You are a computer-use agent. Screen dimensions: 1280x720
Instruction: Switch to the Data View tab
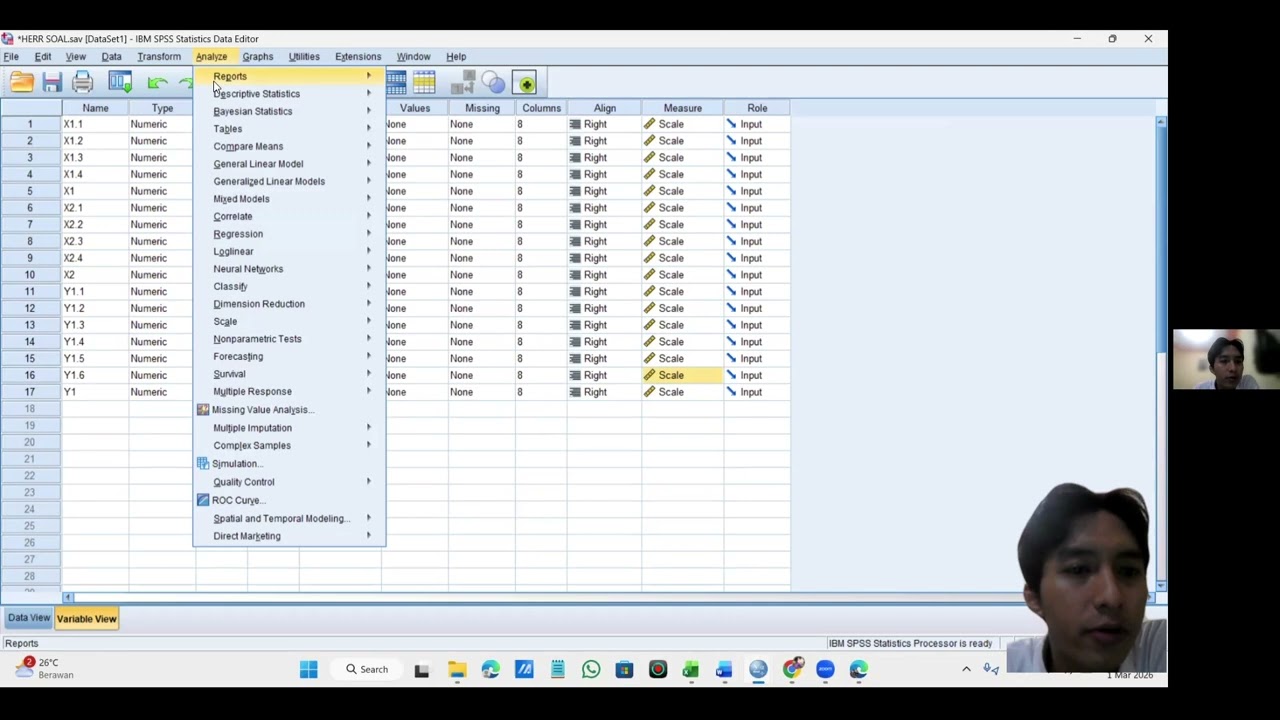29,618
